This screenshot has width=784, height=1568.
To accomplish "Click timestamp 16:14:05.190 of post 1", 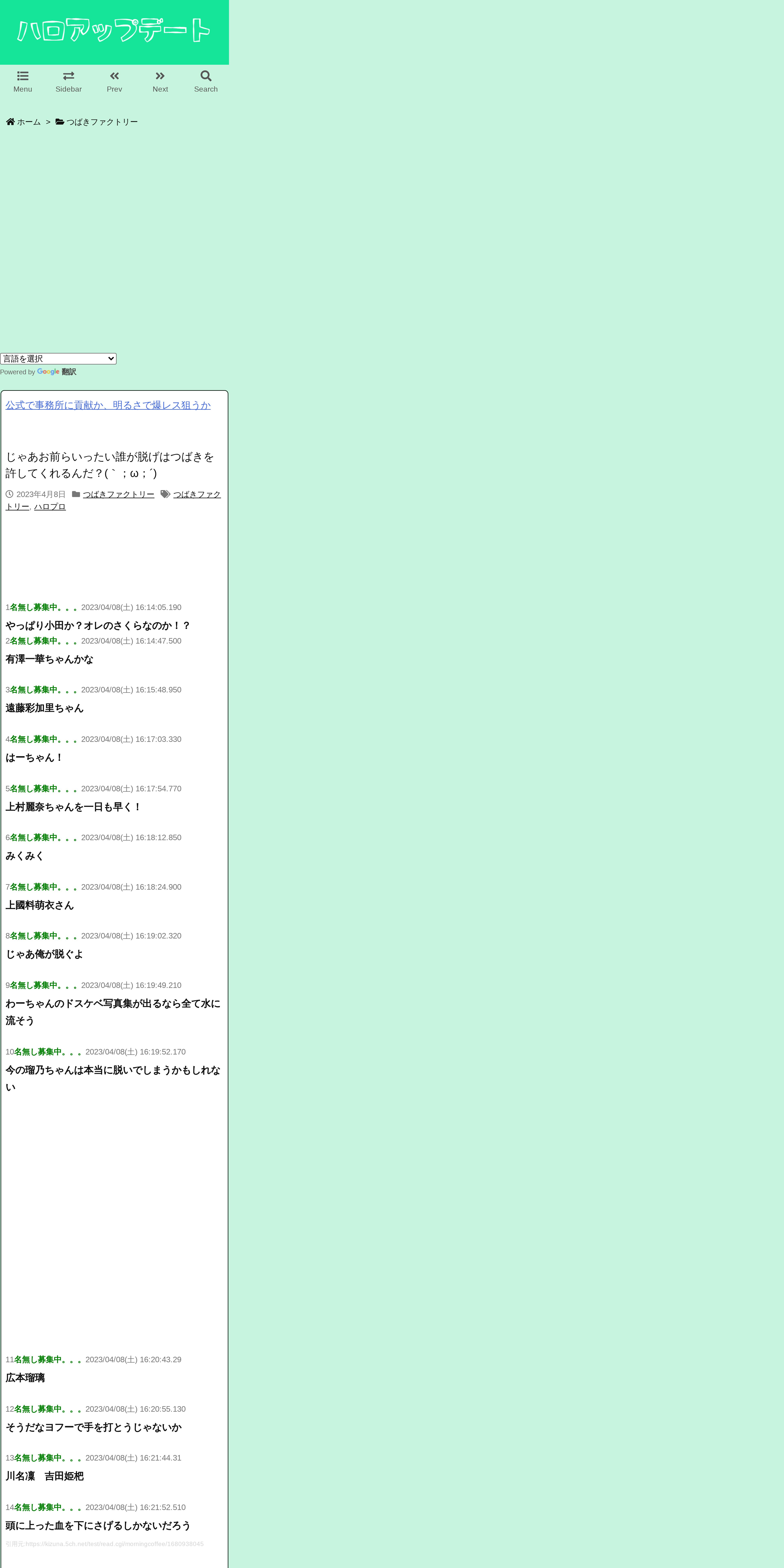I will coord(158,608).
